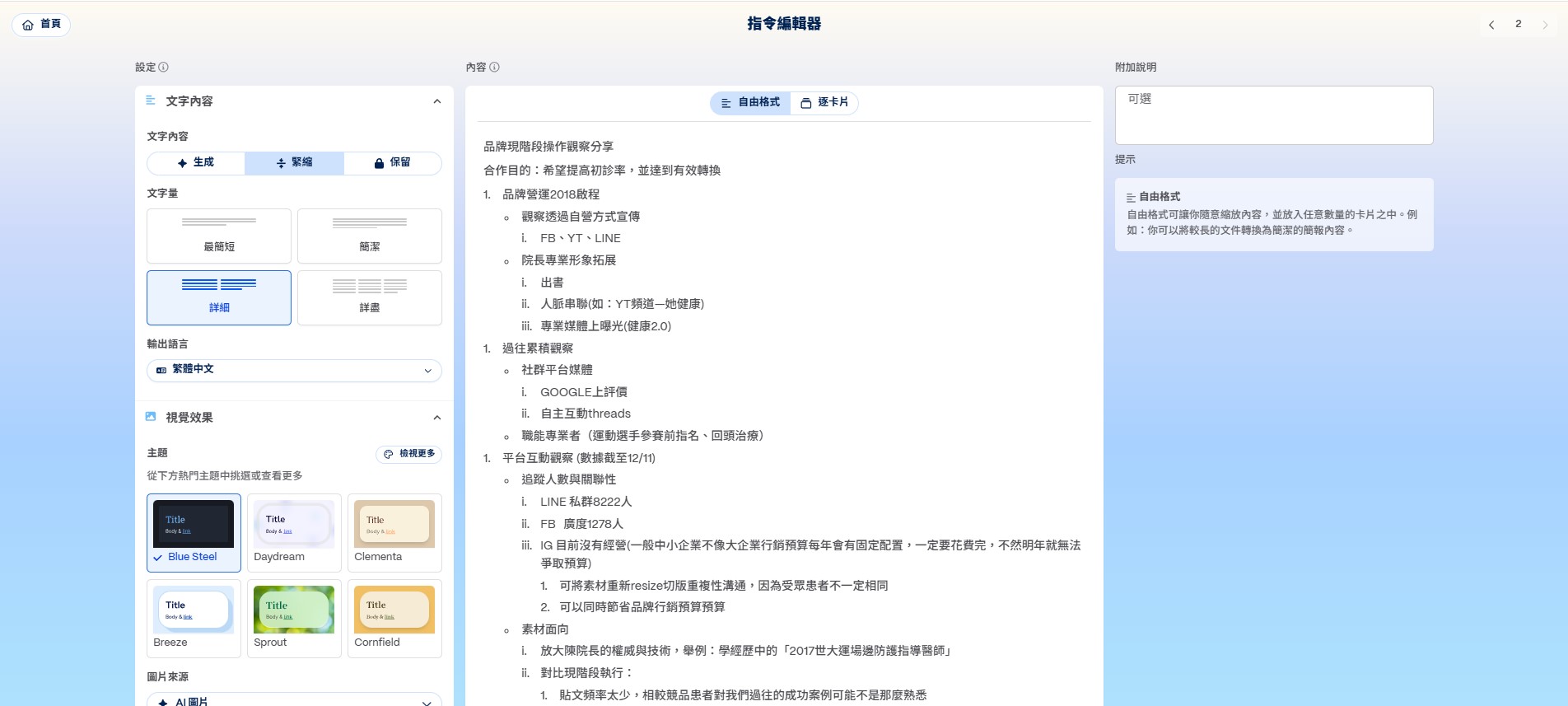Viewport: 1568px width, 706px height.
Task: Select 生成 text content mode
Action: tap(196, 163)
